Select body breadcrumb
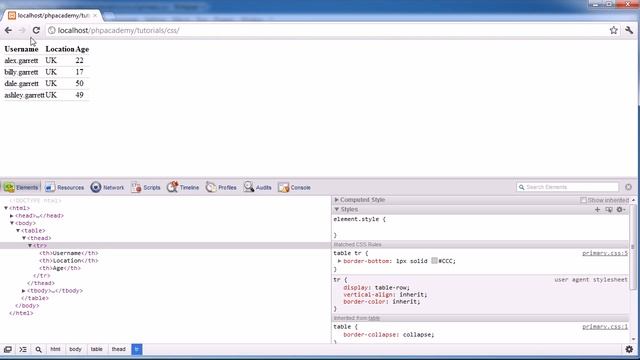 click(x=75, y=349)
